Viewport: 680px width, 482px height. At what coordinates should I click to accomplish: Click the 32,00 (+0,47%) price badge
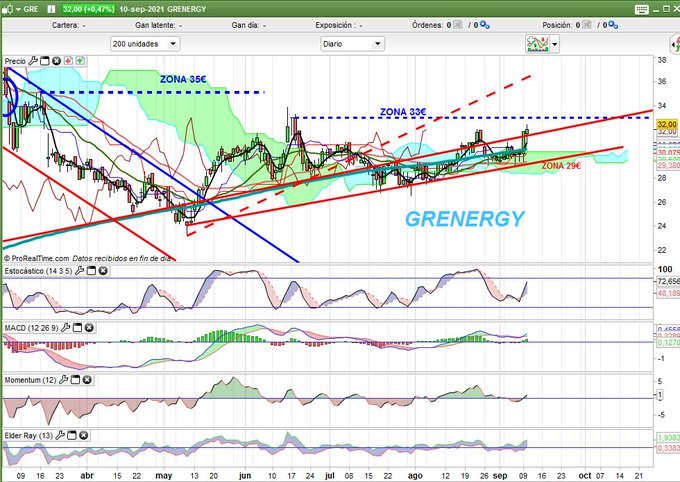[88, 9]
